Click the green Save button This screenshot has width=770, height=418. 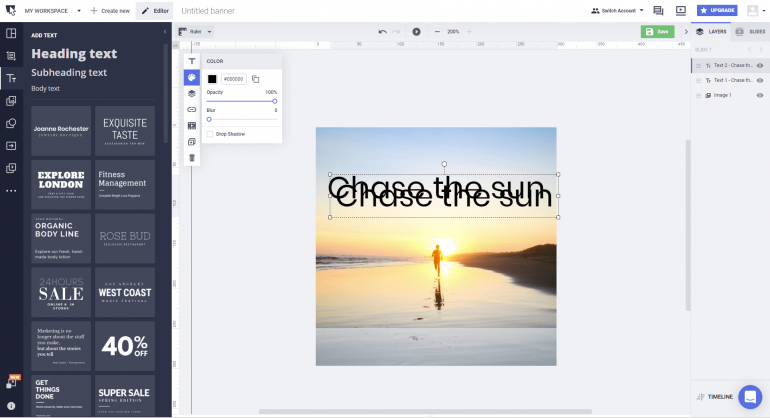coord(657,32)
